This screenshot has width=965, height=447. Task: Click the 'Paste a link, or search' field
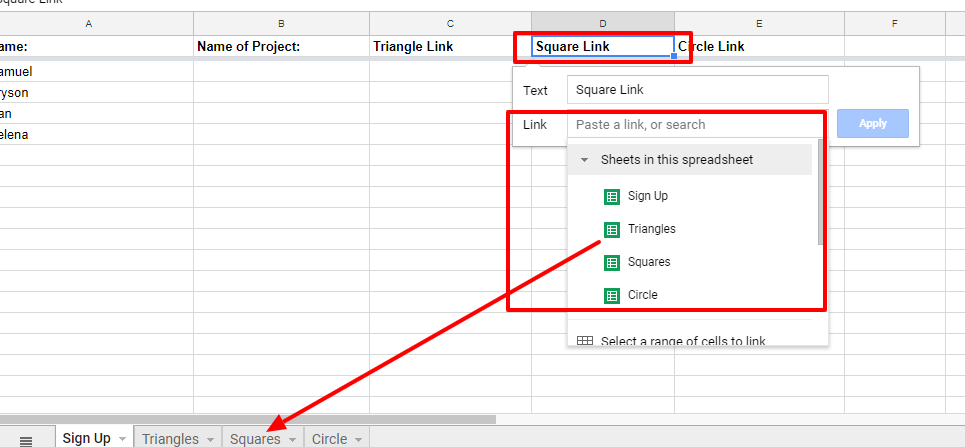point(697,125)
